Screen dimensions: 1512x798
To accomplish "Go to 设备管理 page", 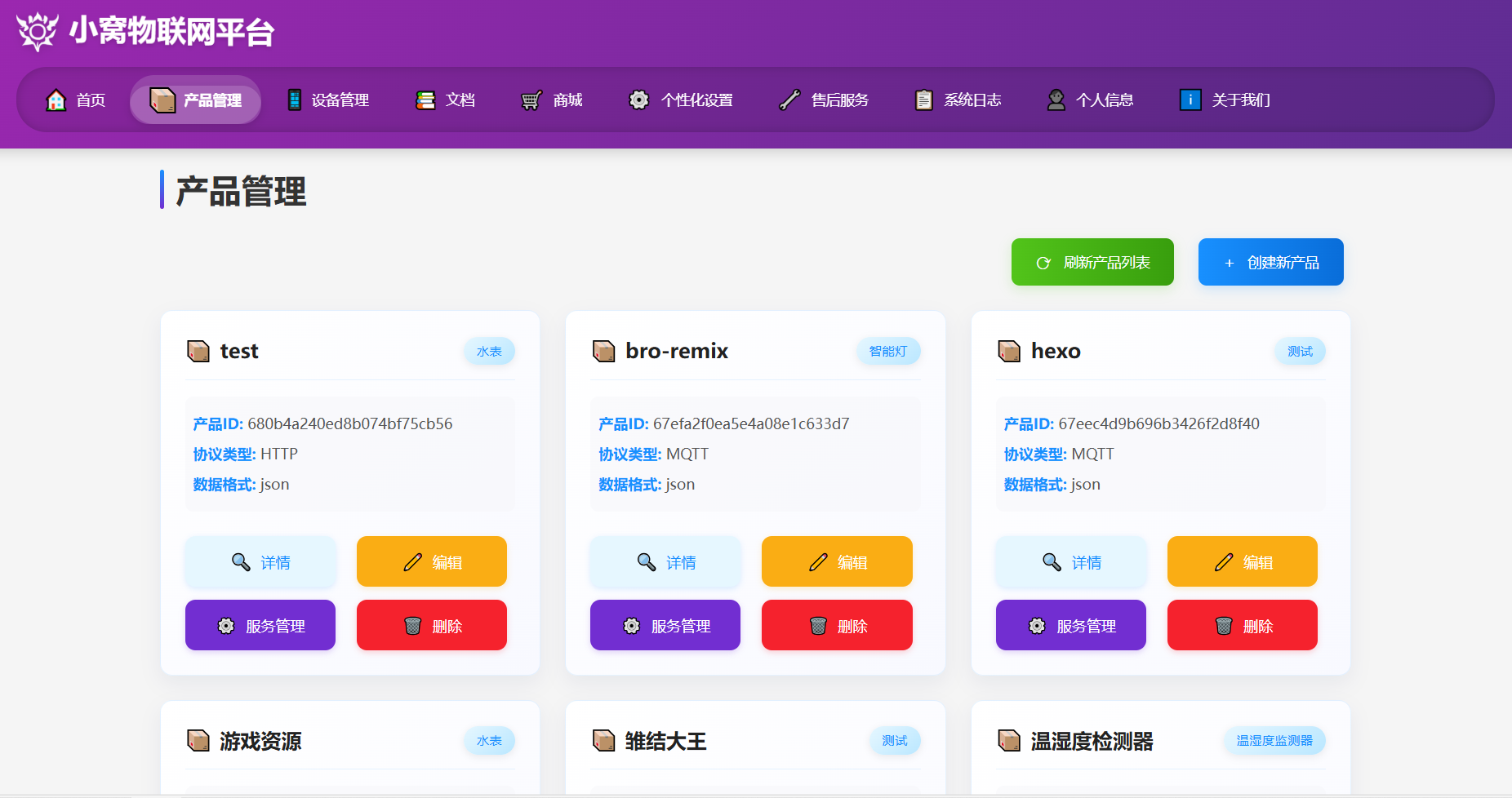I will coord(328,100).
